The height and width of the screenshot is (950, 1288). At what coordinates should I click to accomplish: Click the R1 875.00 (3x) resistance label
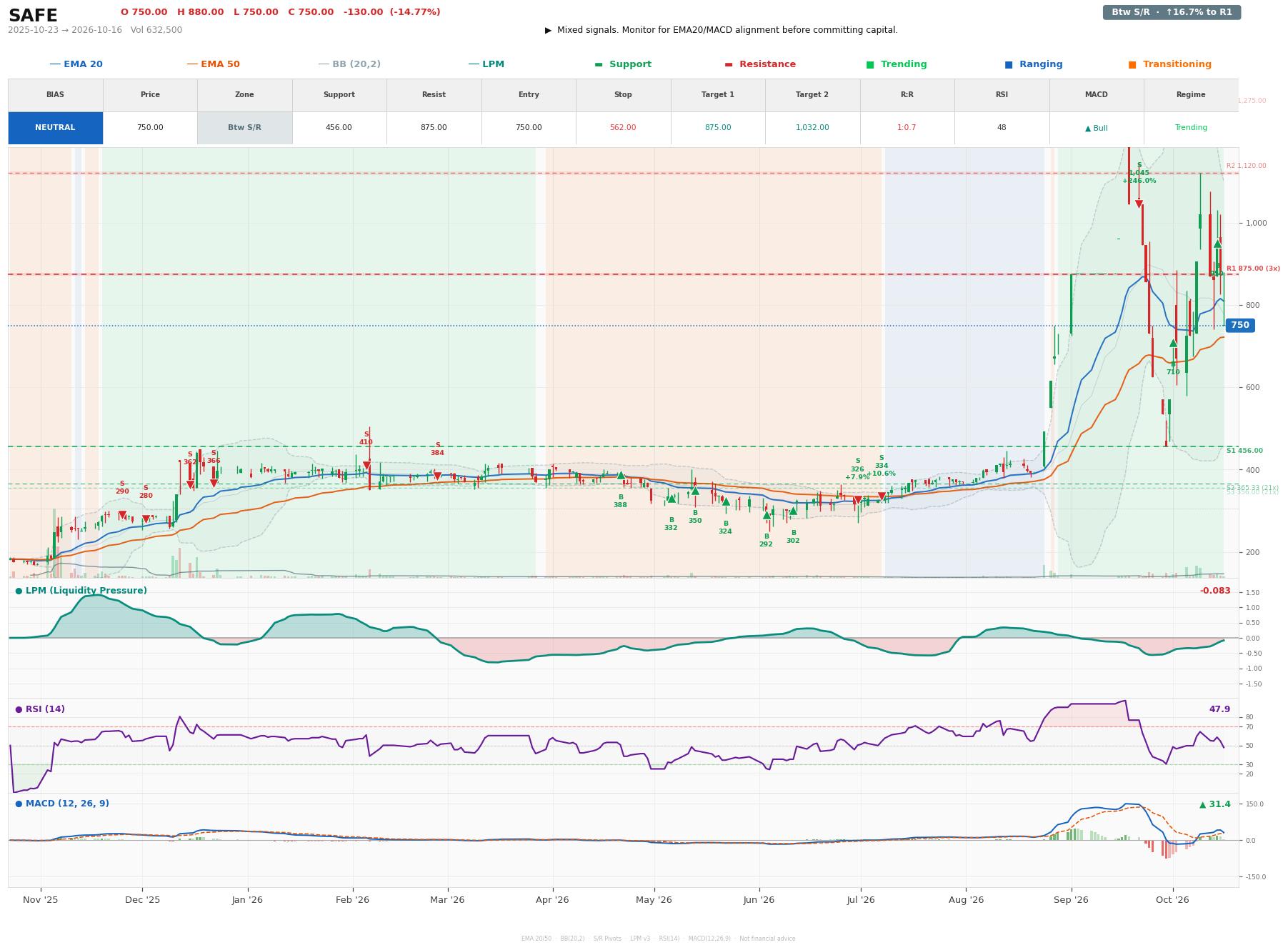click(x=1253, y=269)
